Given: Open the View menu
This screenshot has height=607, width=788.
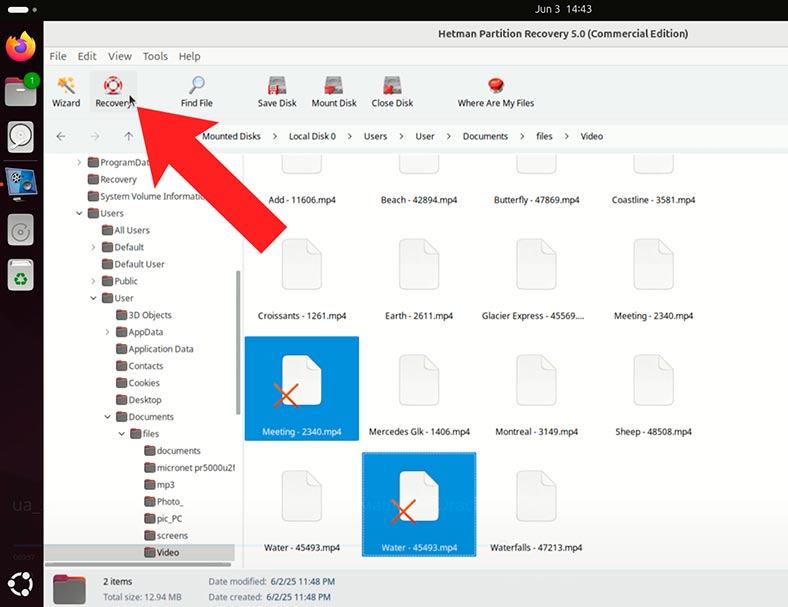Looking at the screenshot, I should pyautogui.click(x=120, y=56).
